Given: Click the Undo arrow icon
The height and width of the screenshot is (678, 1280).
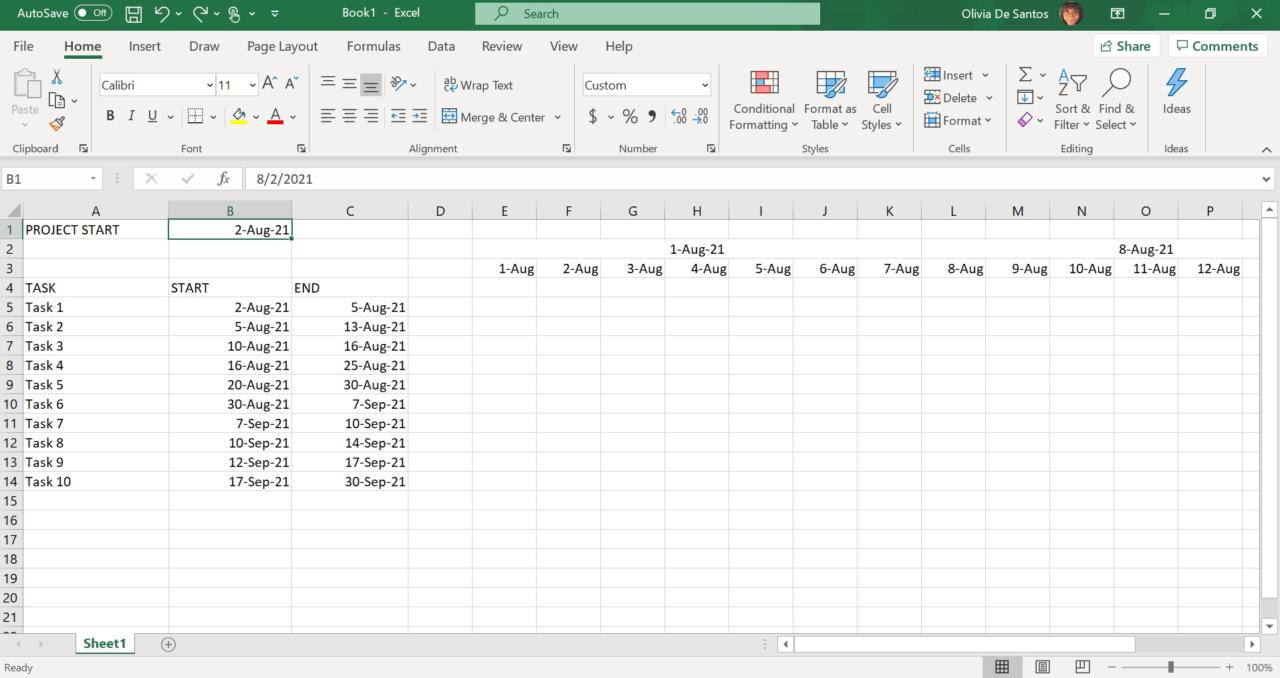Looking at the screenshot, I should [162, 14].
